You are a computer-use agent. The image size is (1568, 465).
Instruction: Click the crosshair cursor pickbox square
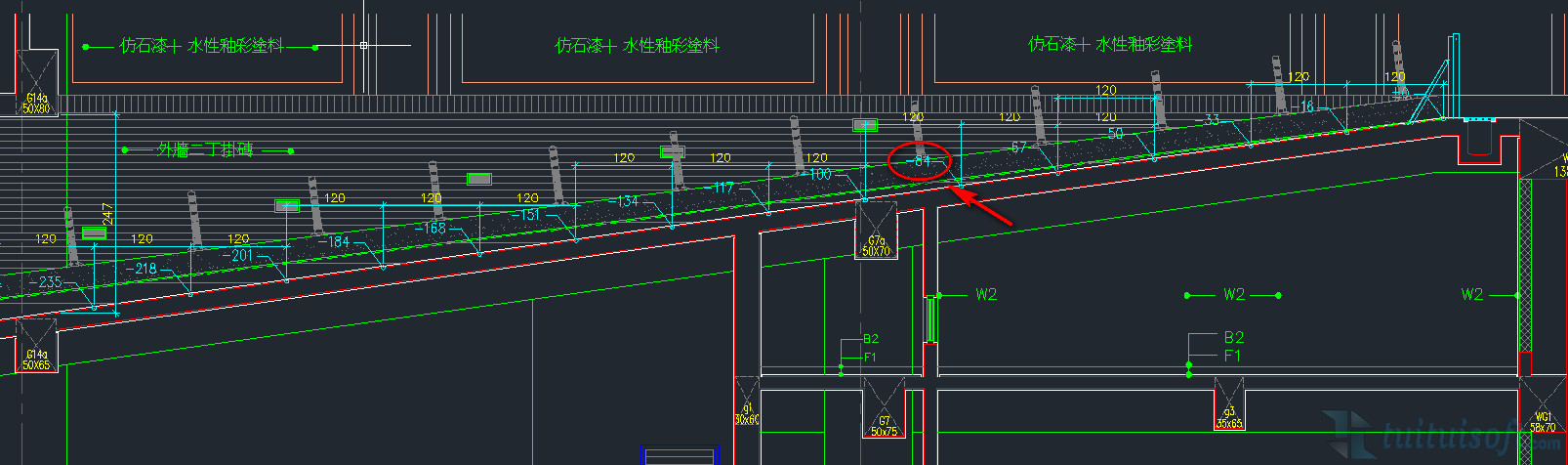click(363, 45)
